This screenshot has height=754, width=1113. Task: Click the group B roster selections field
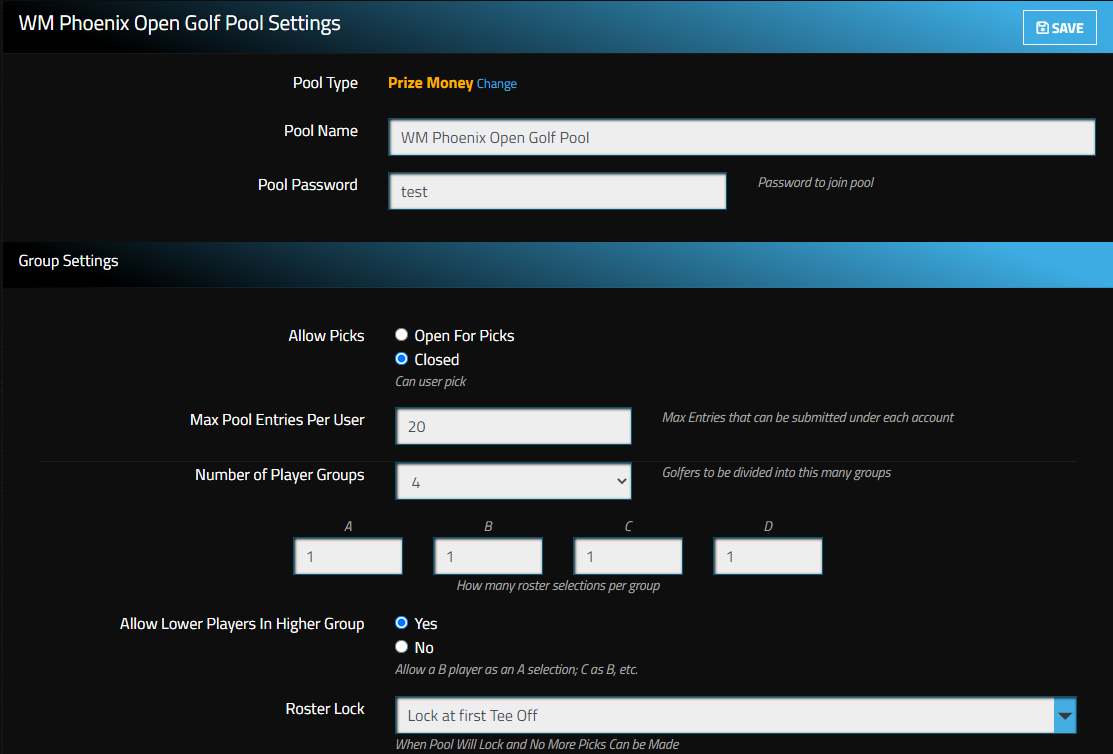pos(487,556)
